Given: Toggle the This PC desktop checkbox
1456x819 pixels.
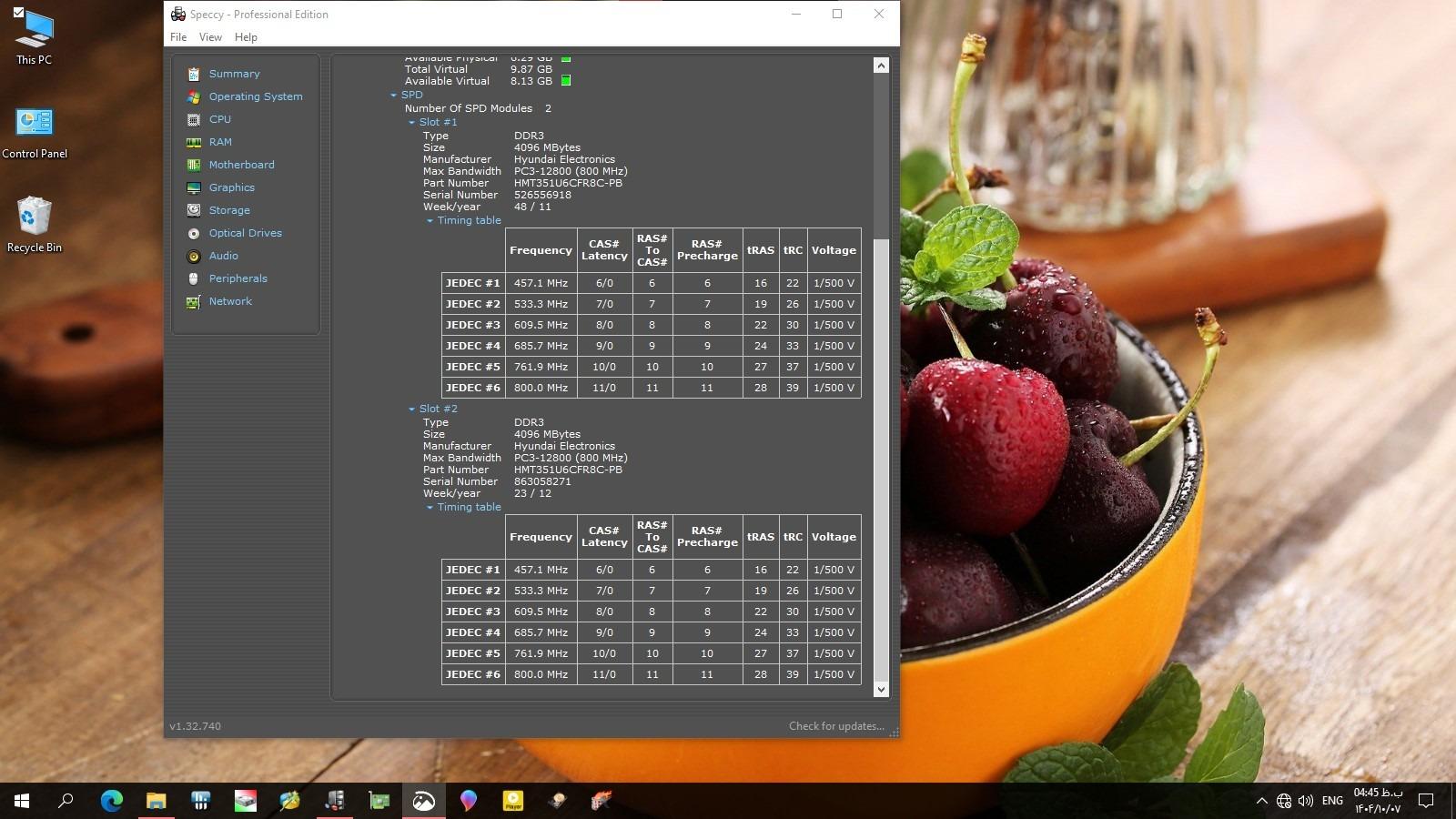Looking at the screenshot, I should [18, 12].
